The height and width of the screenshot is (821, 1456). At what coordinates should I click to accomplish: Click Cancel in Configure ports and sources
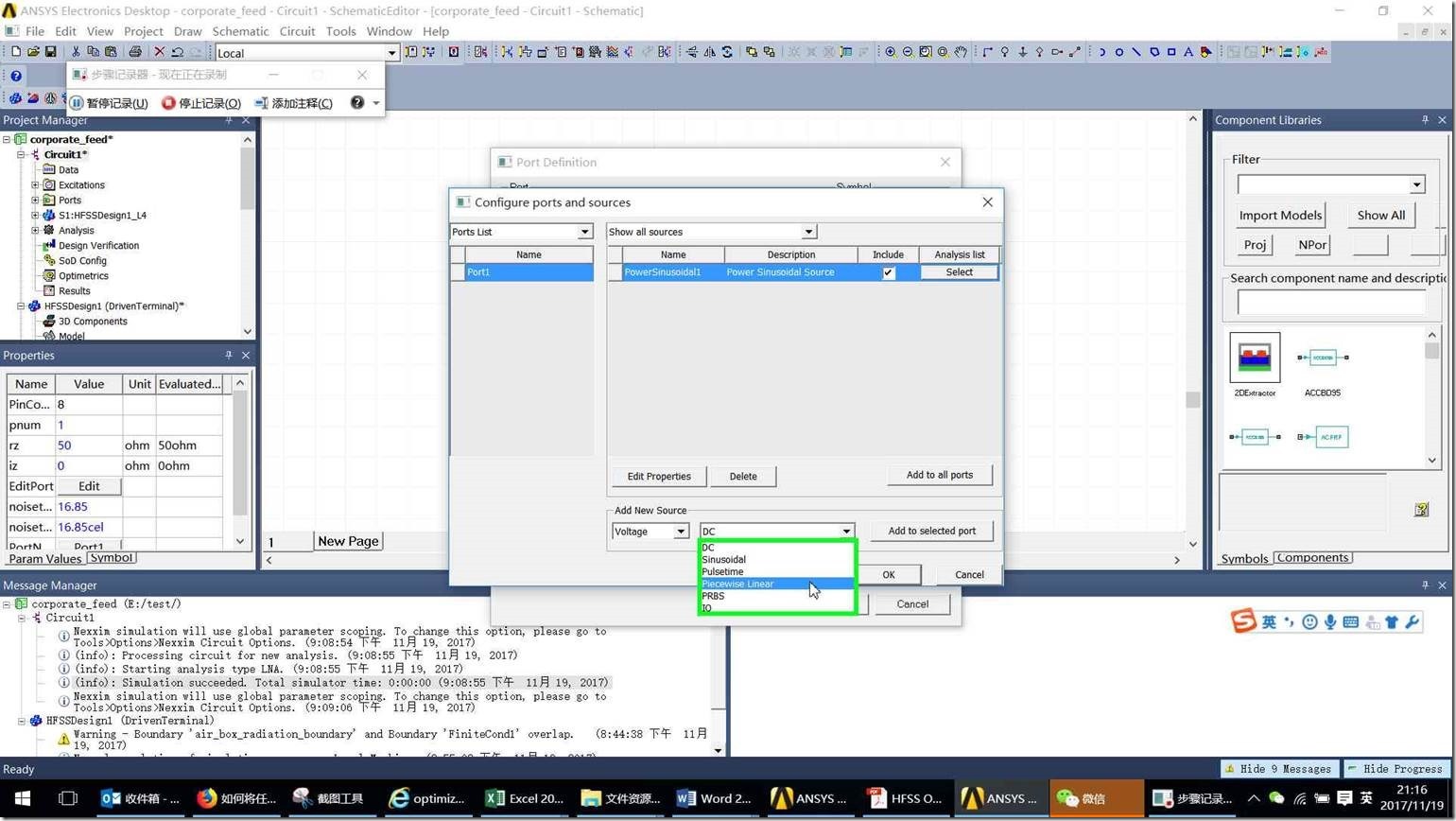969,574
